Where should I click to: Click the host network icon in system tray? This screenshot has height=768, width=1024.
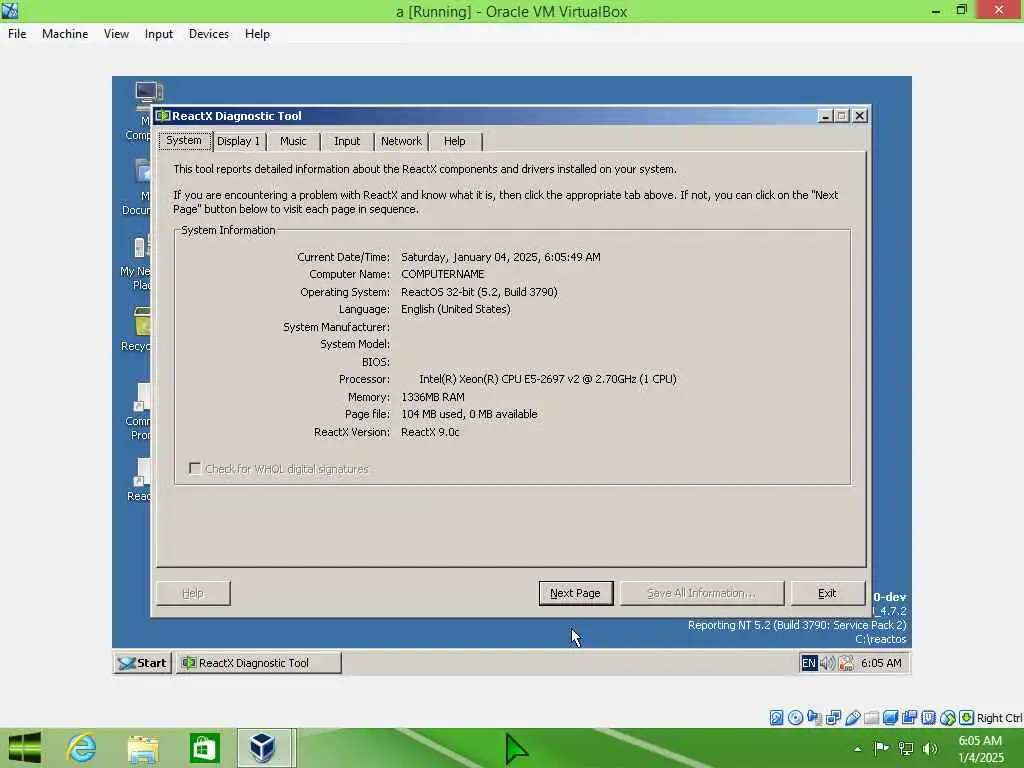point(906,748)
